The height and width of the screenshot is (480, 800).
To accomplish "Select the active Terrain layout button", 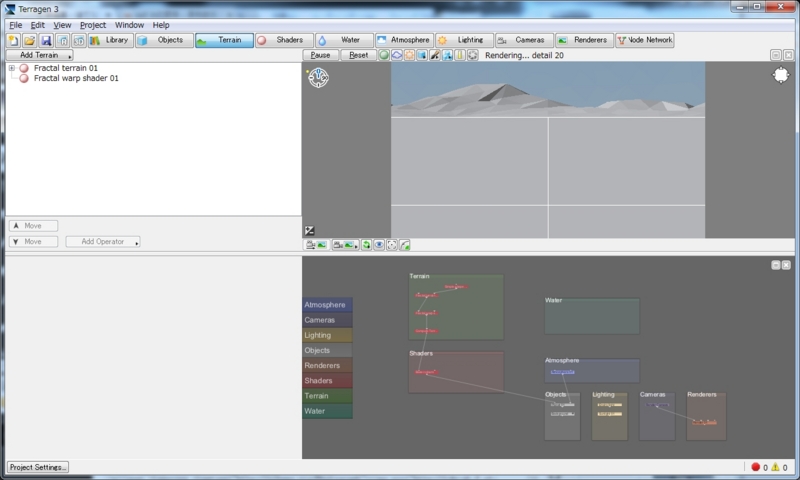I will (224, 40).
